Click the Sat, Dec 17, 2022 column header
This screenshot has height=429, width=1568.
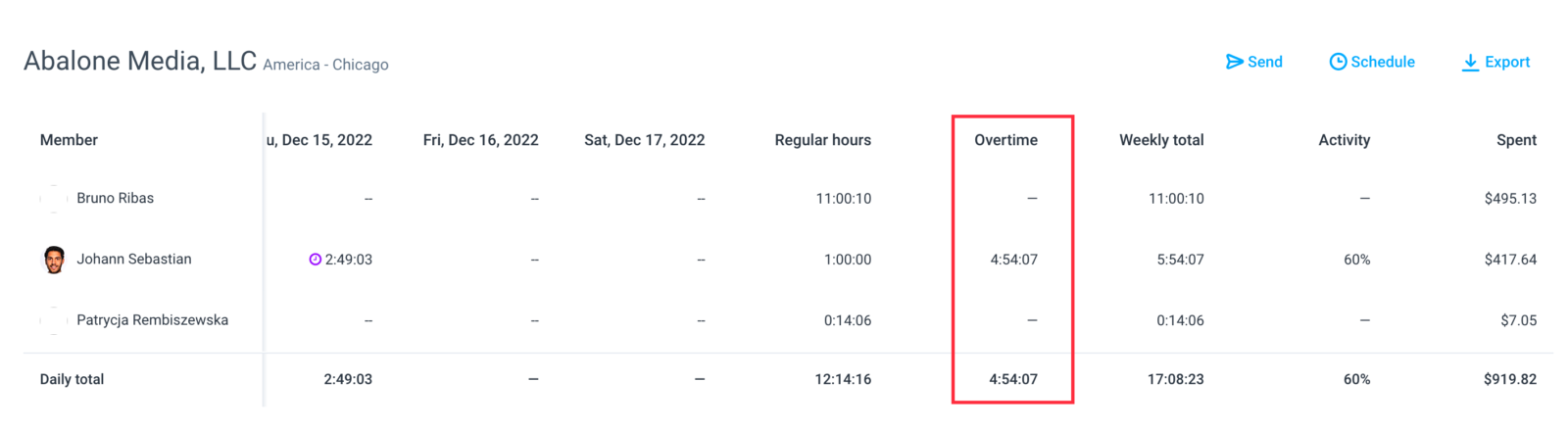tap(644, 140)
